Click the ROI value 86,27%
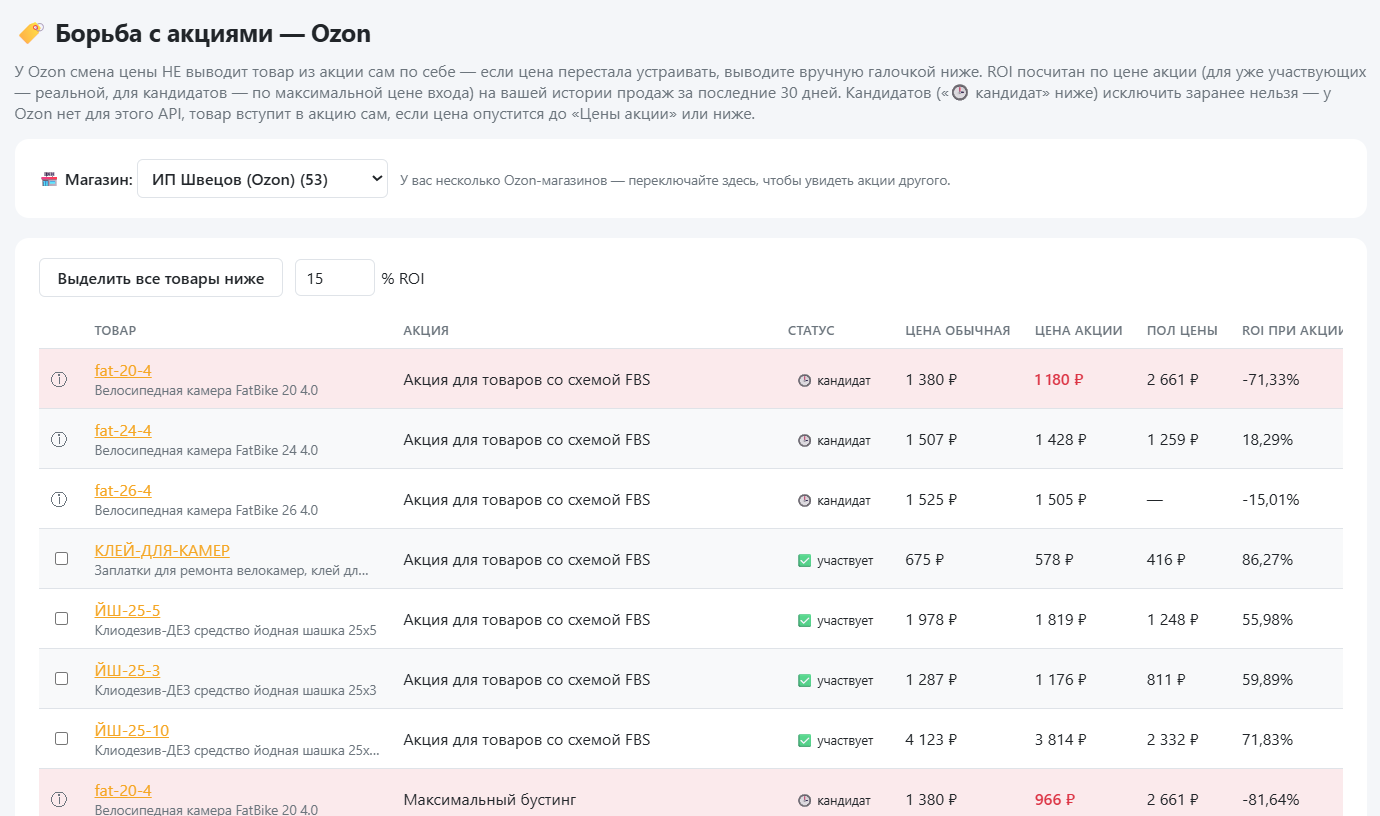 1267,560
